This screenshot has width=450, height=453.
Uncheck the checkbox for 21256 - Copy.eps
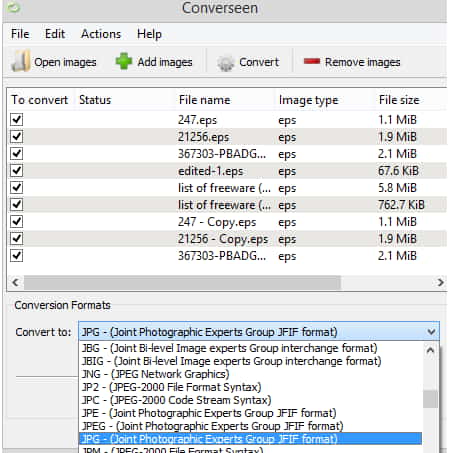[16, 238]
